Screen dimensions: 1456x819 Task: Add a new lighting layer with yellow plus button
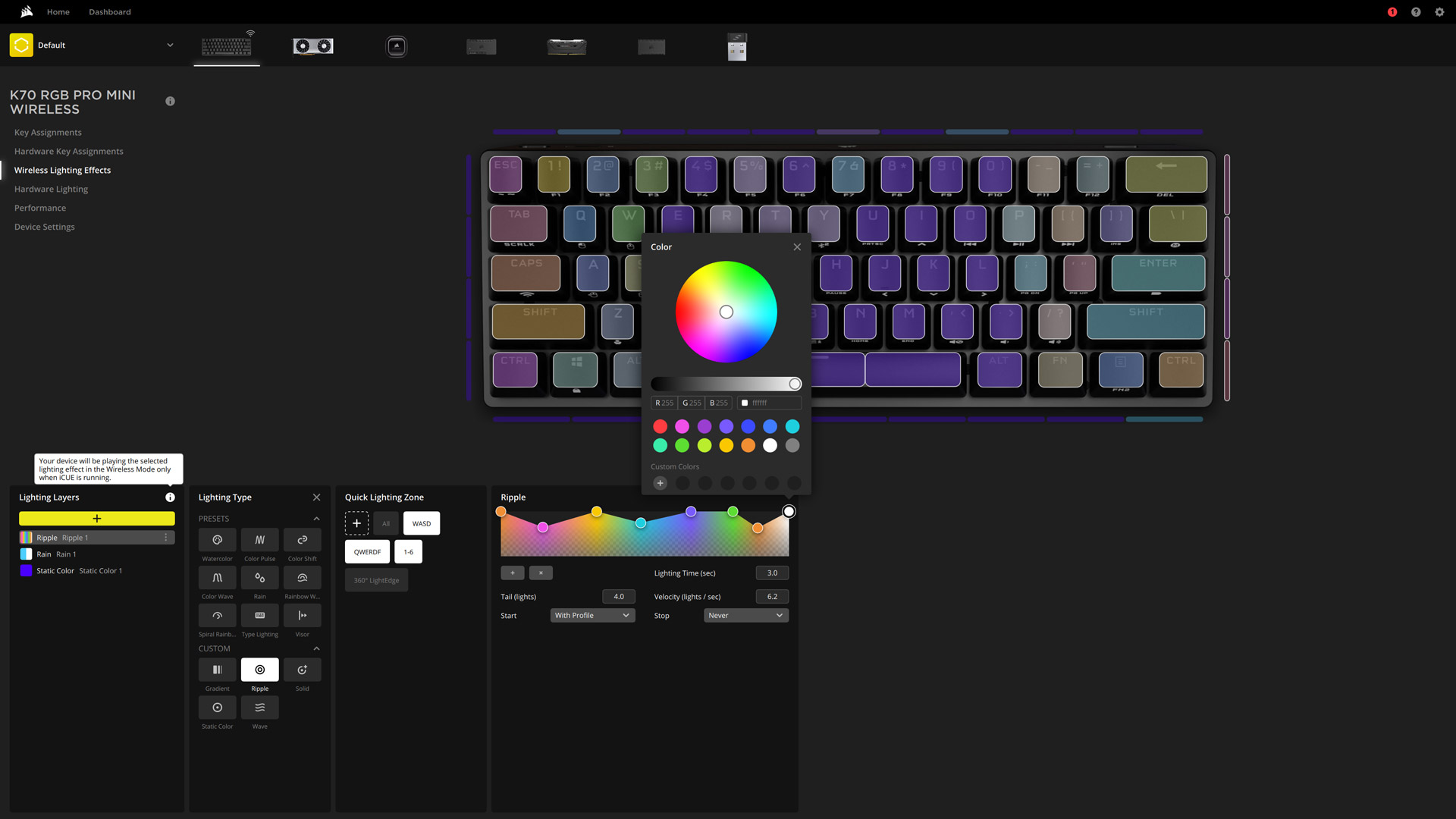(x=97, y=519)
